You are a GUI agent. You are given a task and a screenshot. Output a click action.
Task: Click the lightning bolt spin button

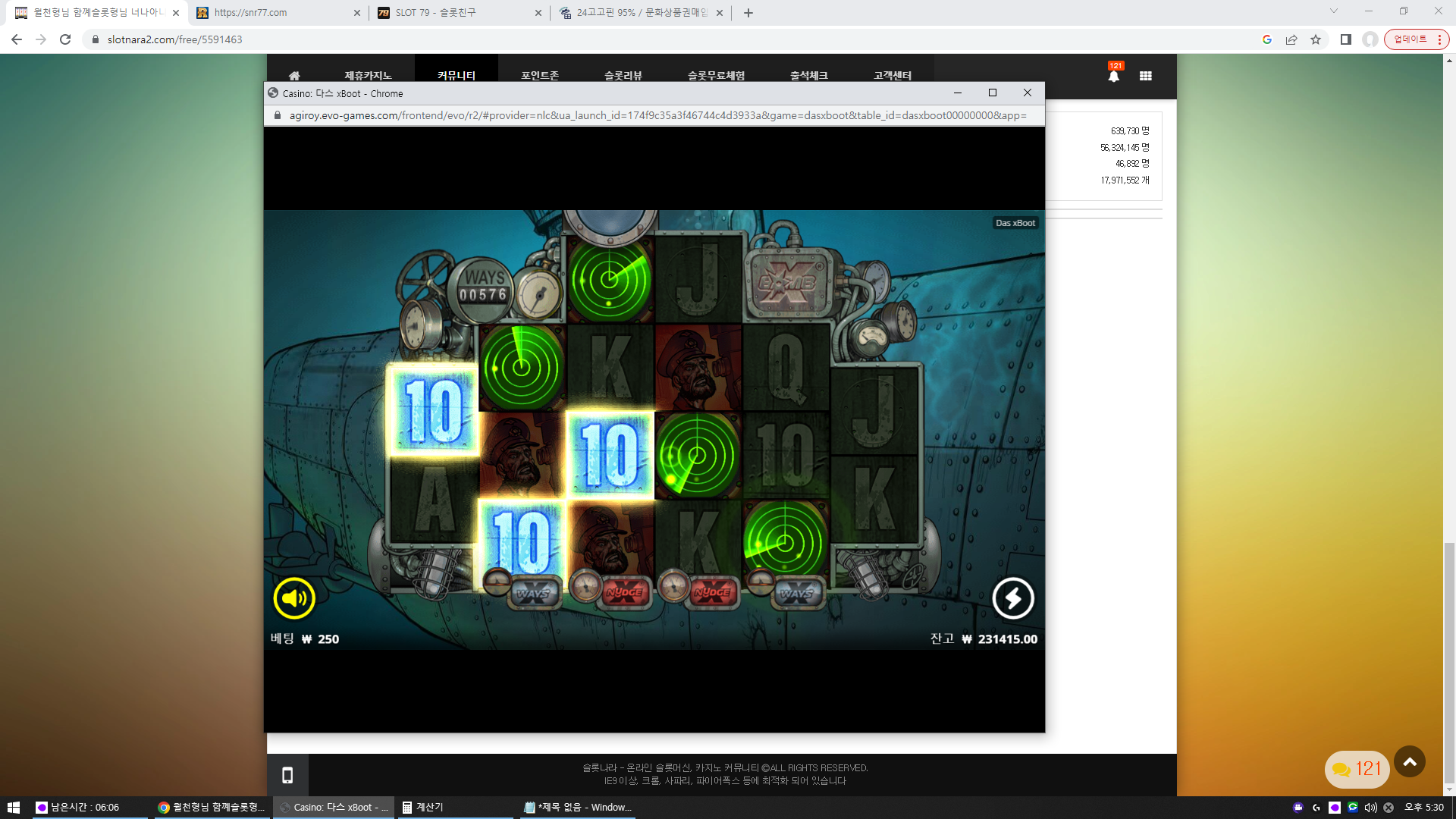click(1013, 598)
